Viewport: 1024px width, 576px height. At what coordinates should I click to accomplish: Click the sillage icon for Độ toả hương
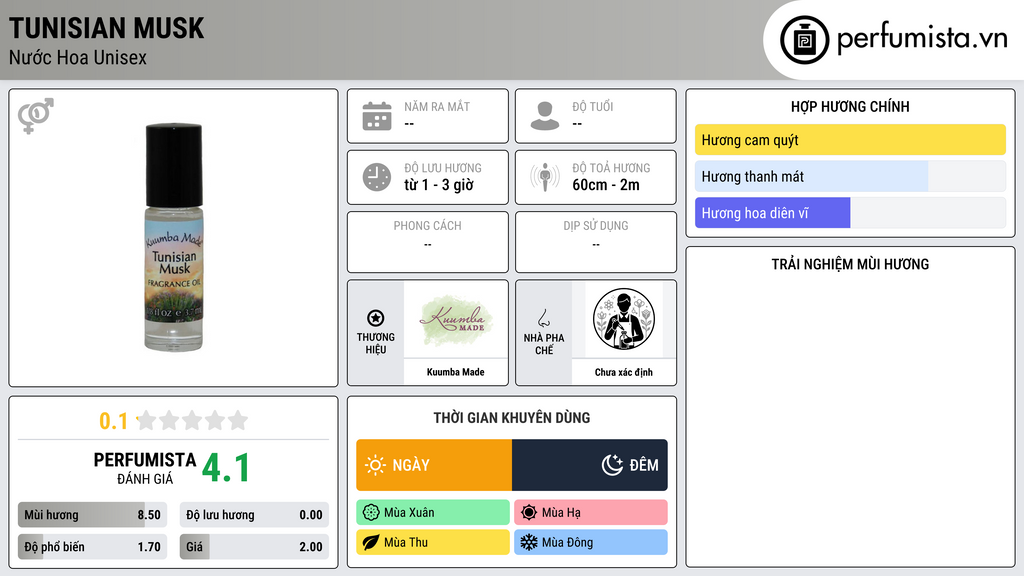pyautogui.click(x=545, y=177)
